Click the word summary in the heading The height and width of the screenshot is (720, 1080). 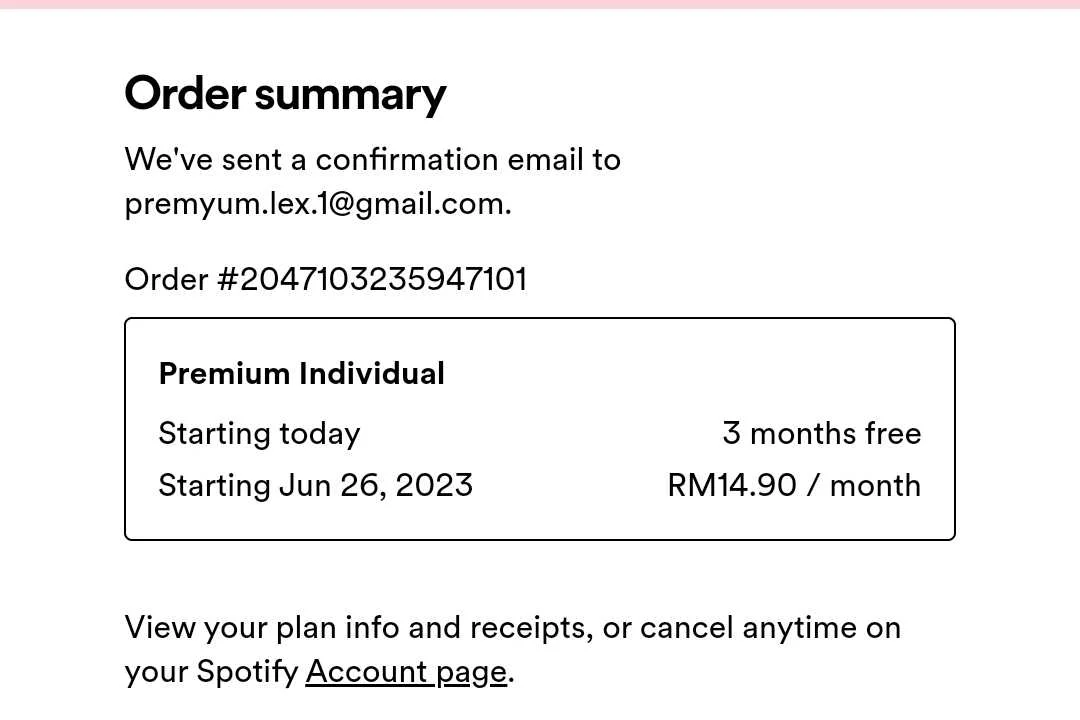point(351,96)
